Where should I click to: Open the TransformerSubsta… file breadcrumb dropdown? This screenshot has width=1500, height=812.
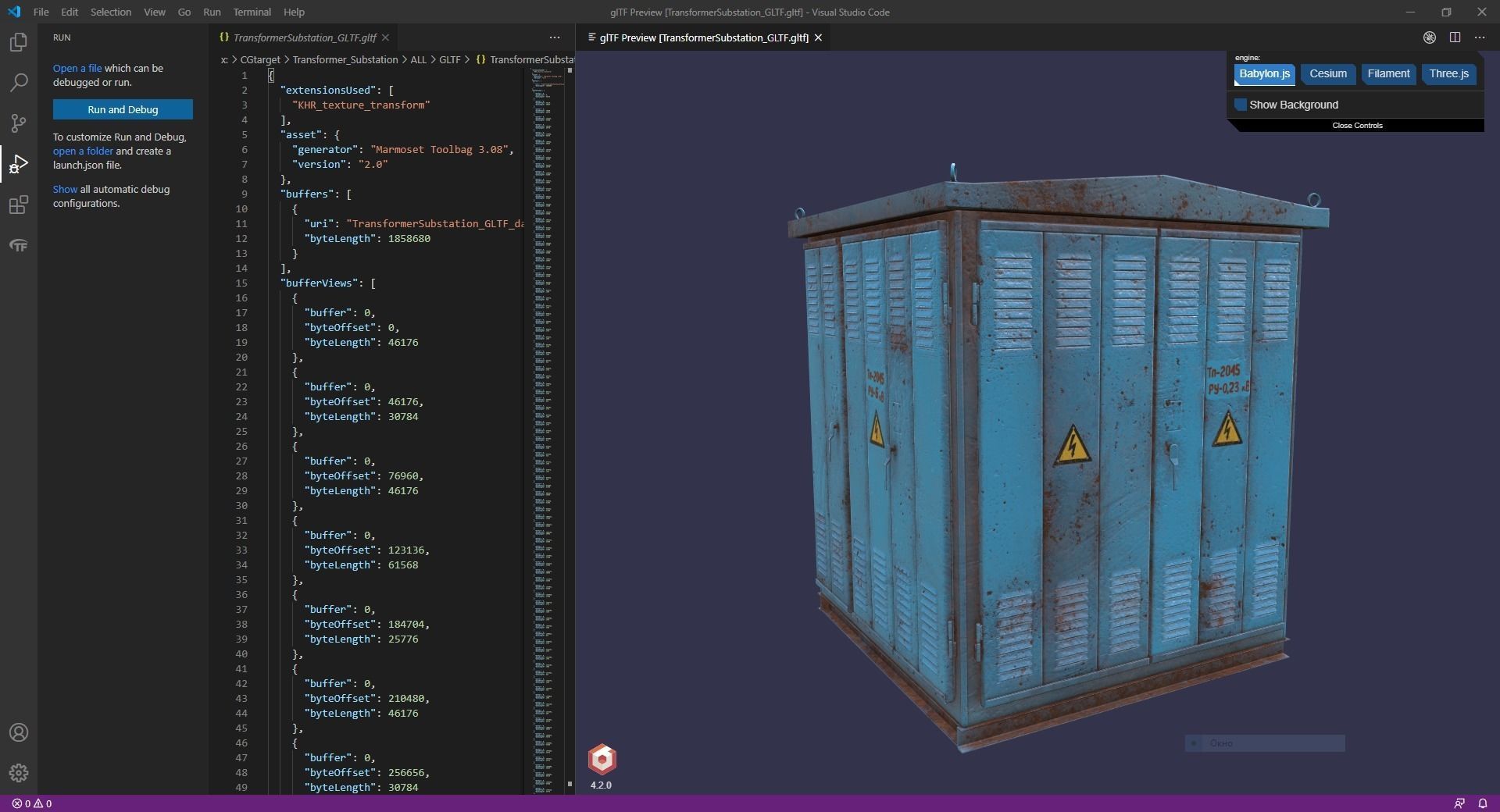[x=524, y=59]
